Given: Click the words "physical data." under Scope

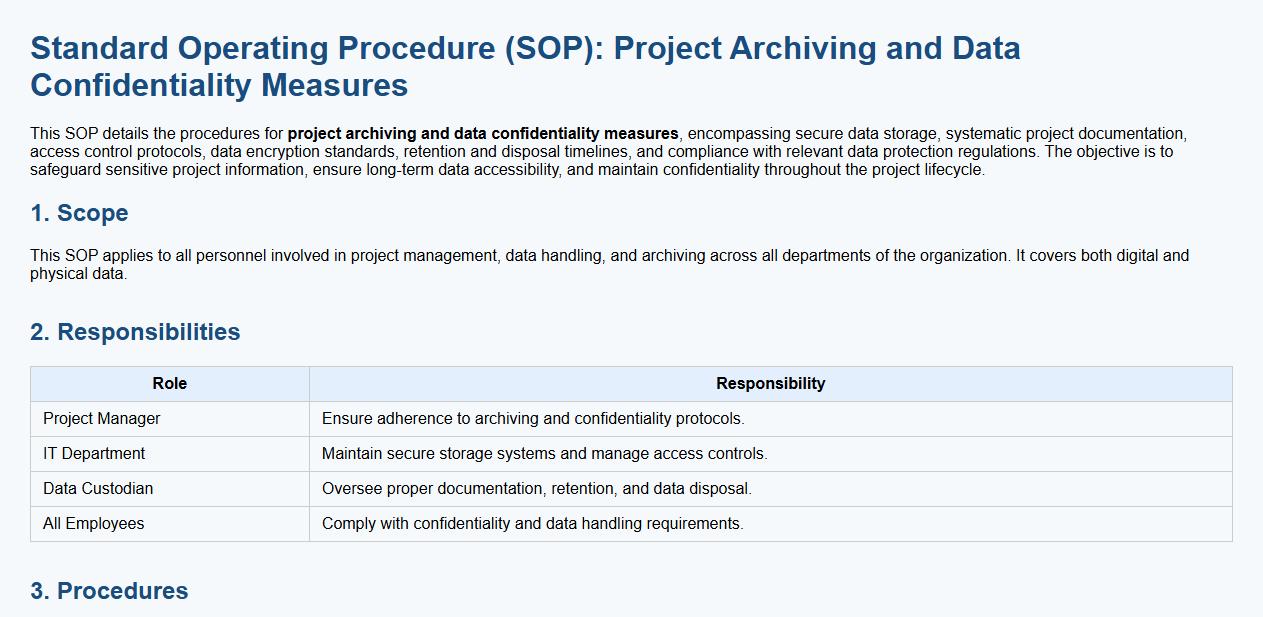Looking at the screenshot, I should click(x=78, y=274).
